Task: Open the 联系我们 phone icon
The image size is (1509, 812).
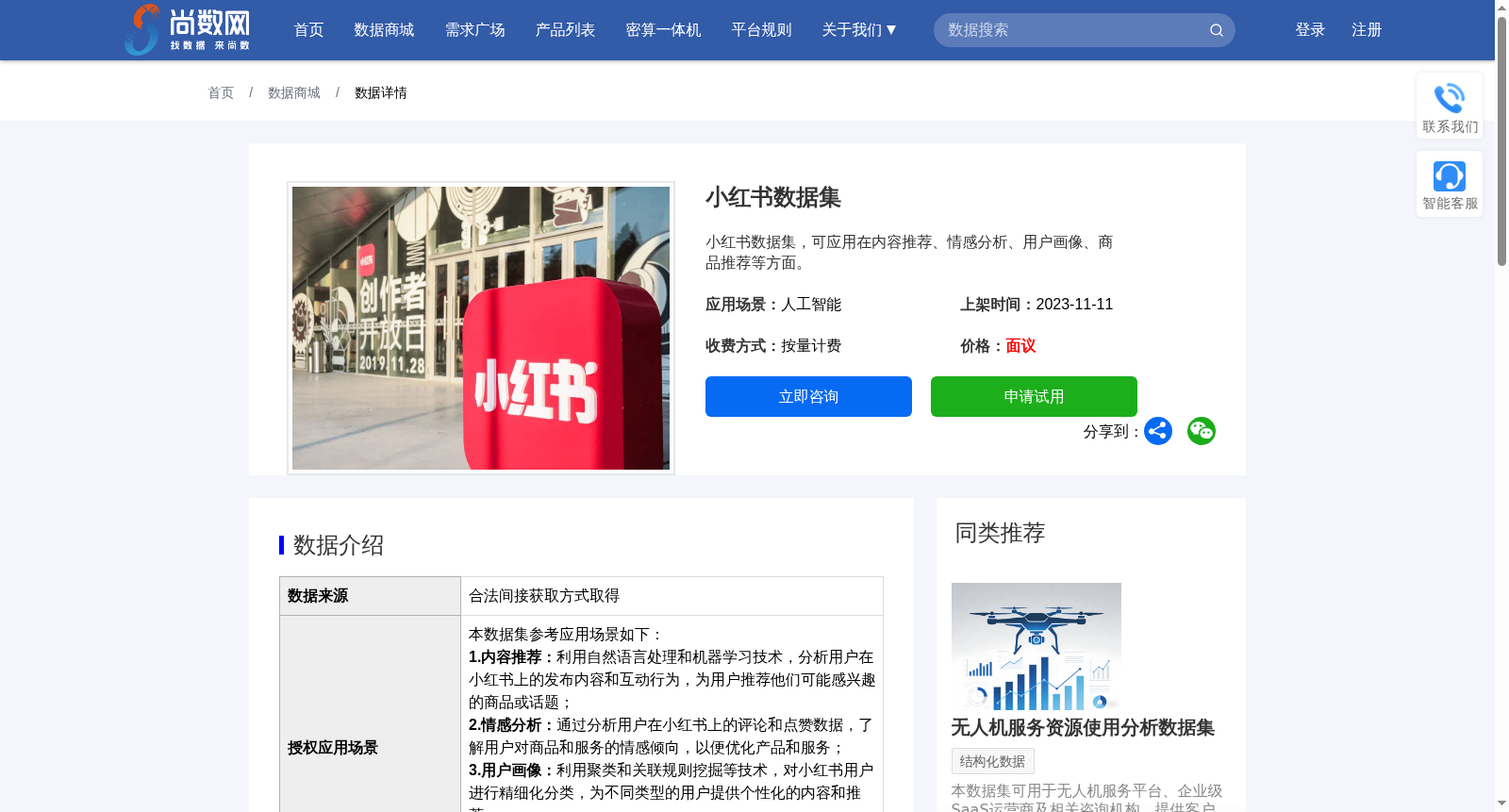Action: click(x=1450, y=98)
